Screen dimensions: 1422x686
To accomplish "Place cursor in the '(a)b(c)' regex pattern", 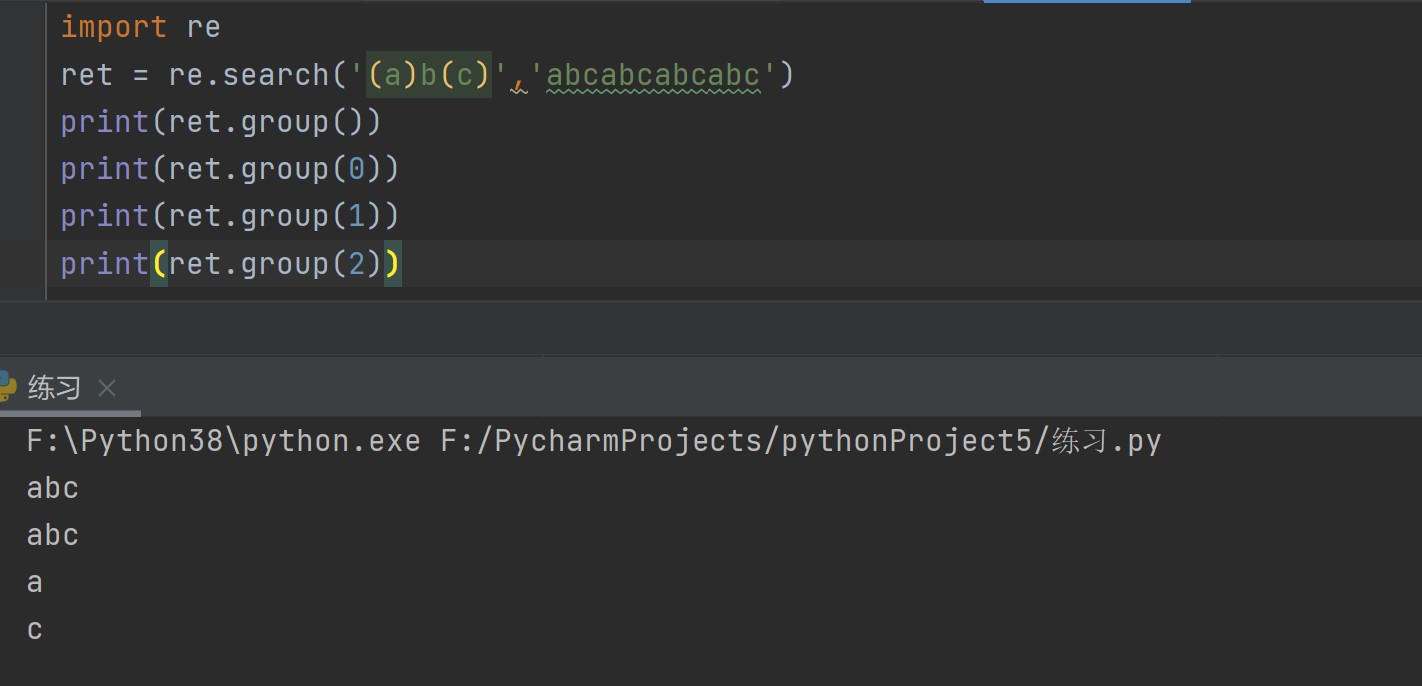I will 429,75.
